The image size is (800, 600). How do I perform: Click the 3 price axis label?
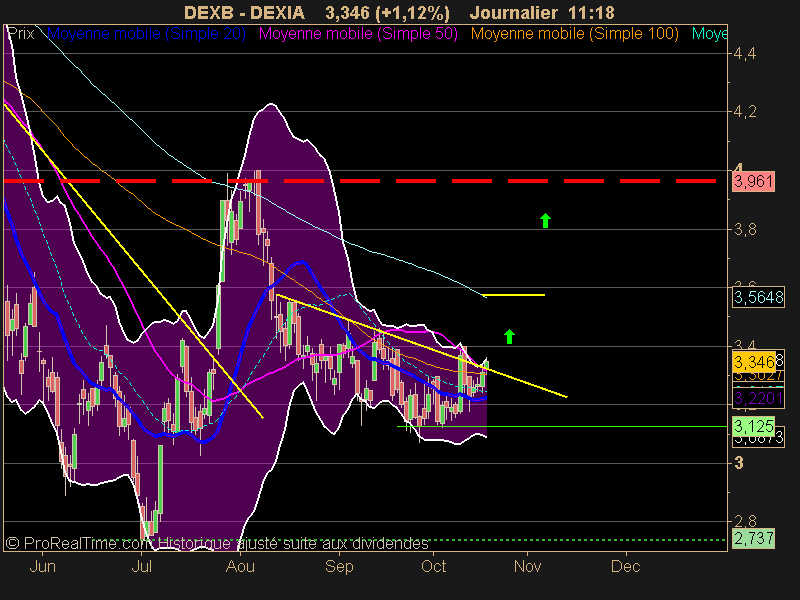(x=739, y=463)
